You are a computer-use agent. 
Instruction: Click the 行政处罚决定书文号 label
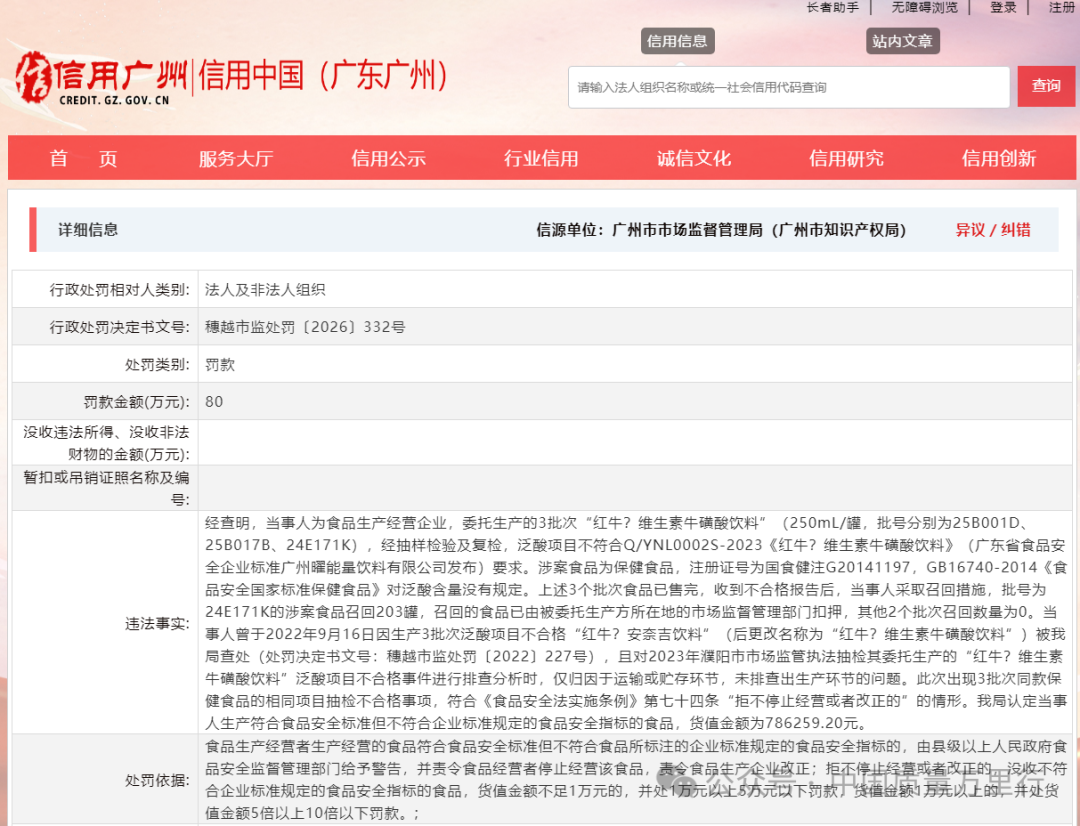click(x=120, y=327)
